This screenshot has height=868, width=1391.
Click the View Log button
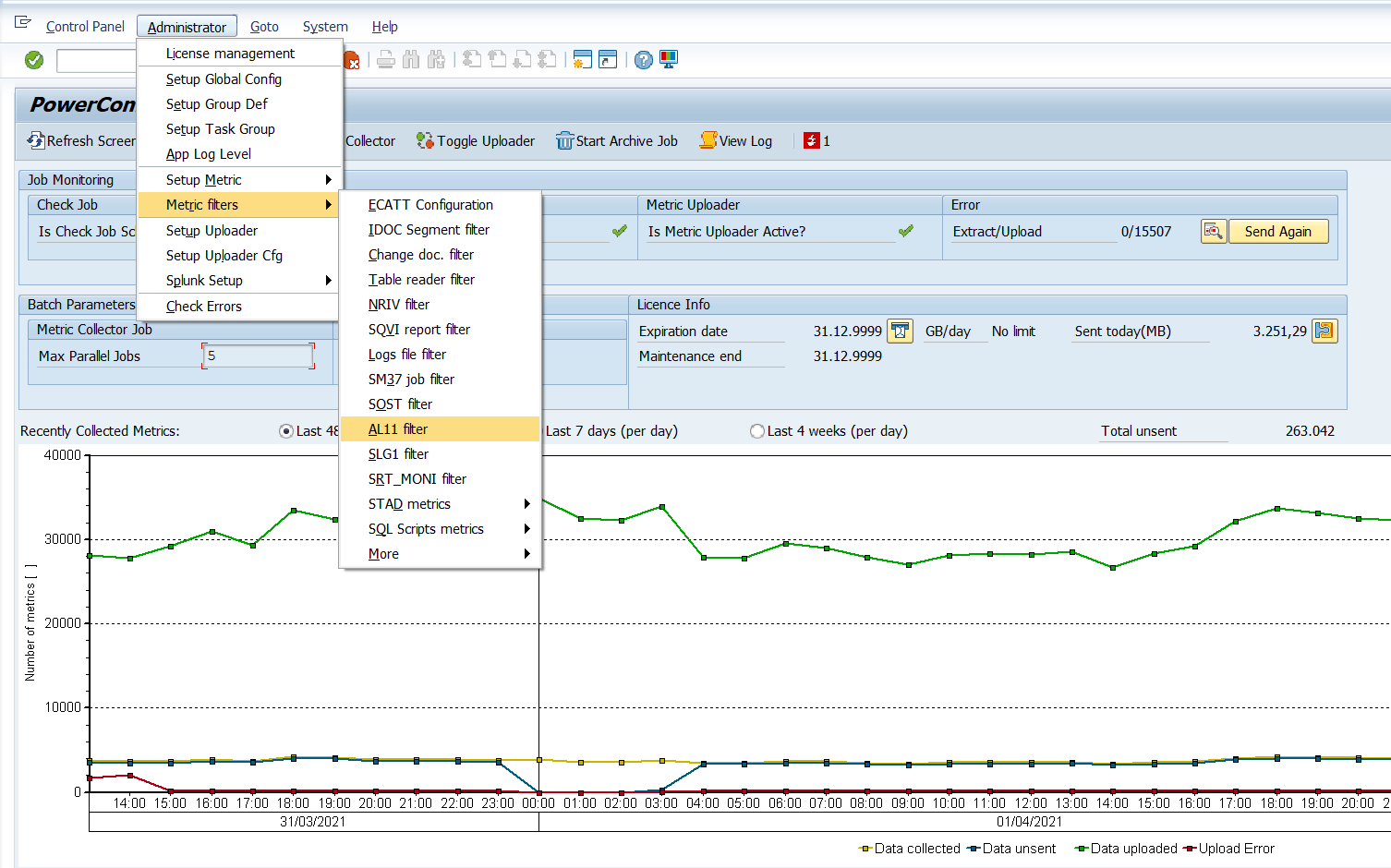(736, 141)
